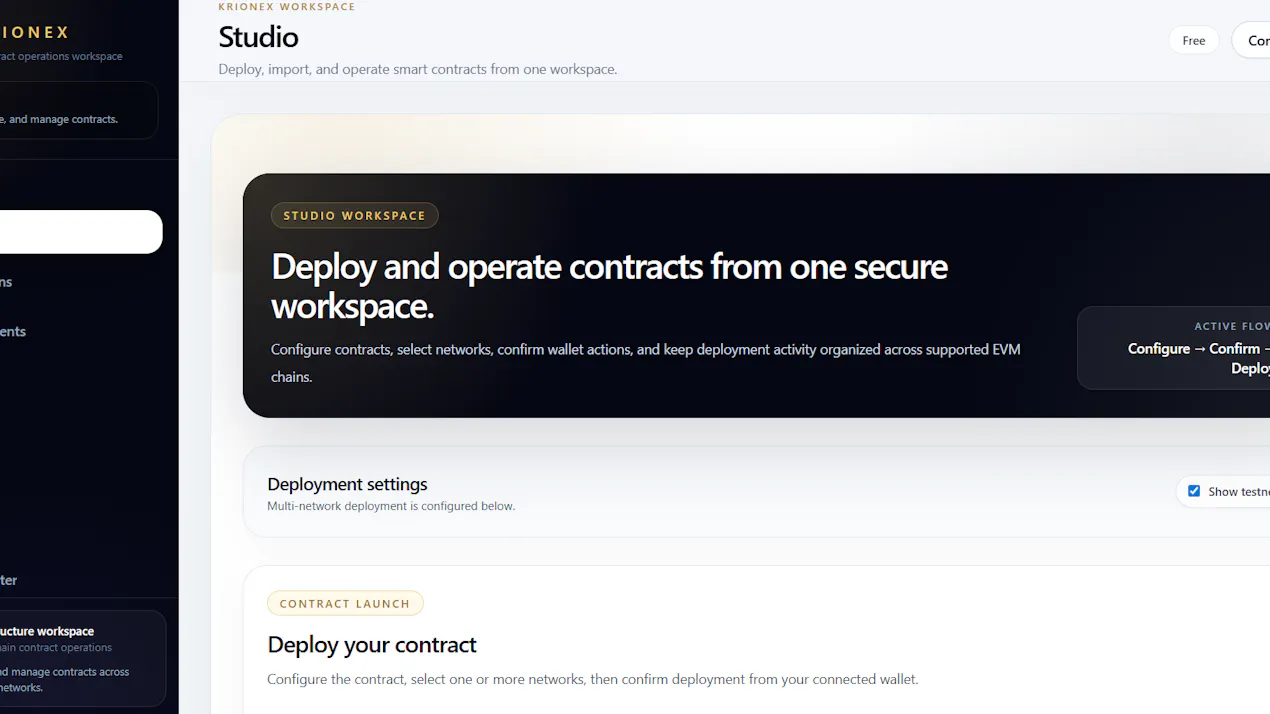The width and height of the screenshot is (1270, 714).
Task: Click the CONTRACT LAUNCH badge
Action: point(345,603)
